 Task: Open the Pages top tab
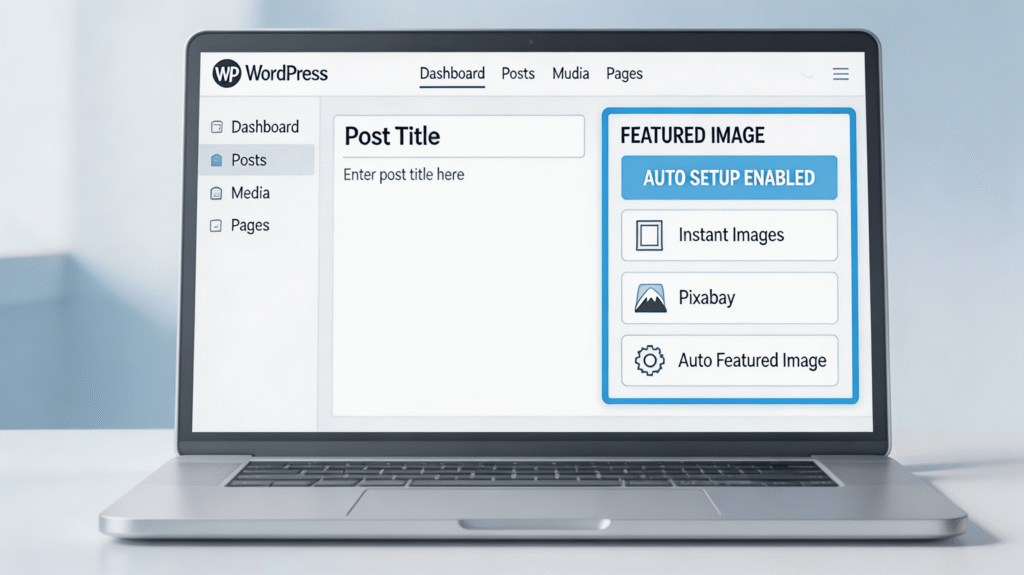tap(624, 74)
